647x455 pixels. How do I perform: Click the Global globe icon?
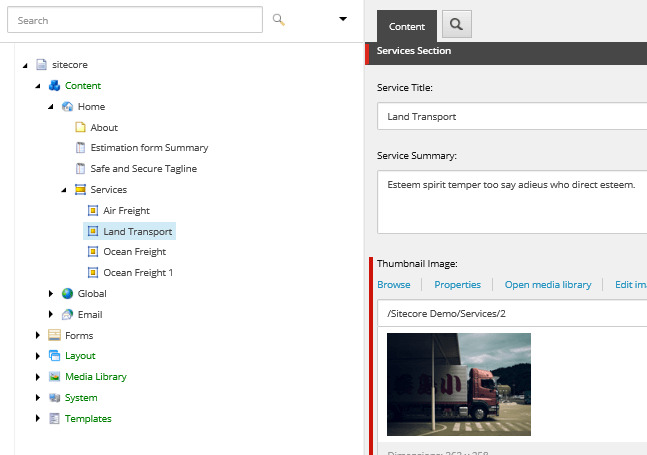[68, 294]
